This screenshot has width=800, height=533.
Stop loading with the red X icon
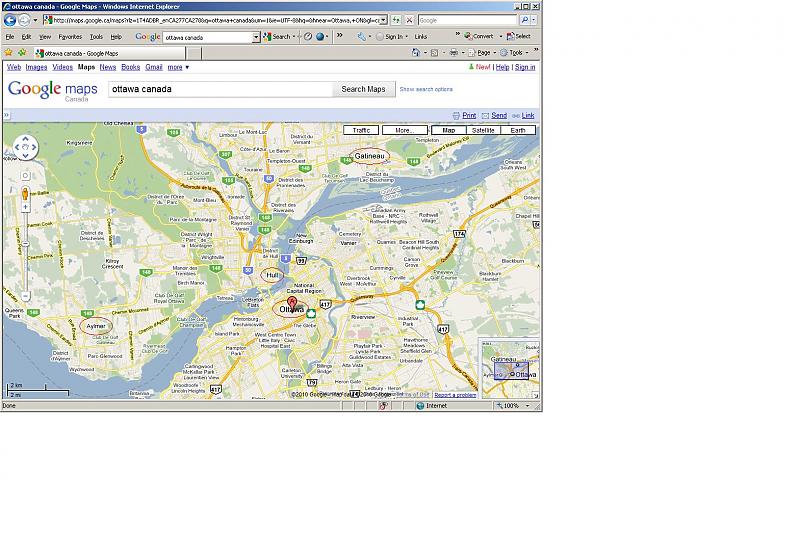409,20
